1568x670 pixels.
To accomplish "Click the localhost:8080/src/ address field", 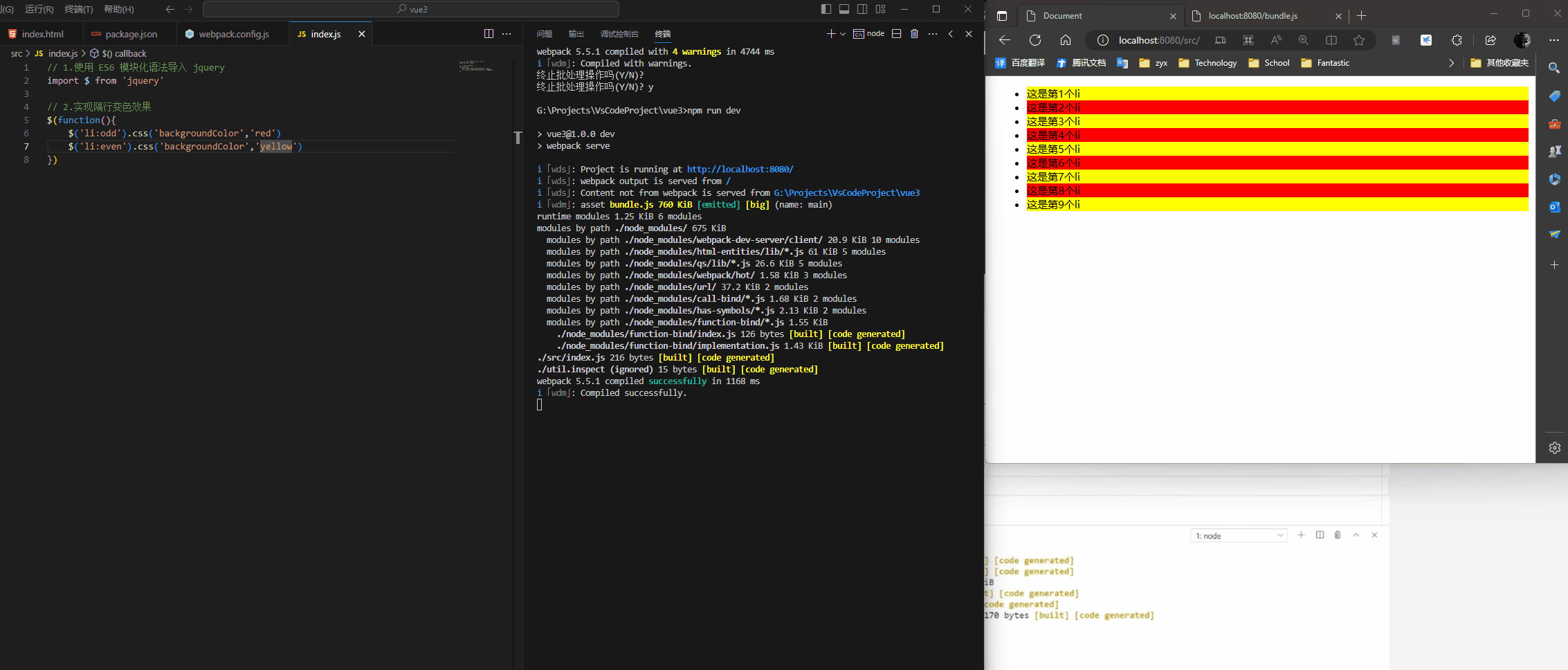I will [1159, 40].
